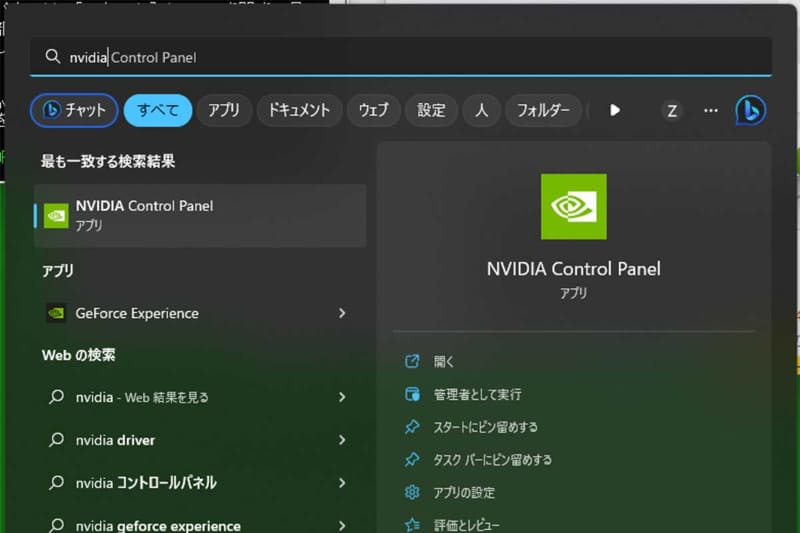Expand the nvidia web result chevron
800x533 pixels.
point(342,397)
